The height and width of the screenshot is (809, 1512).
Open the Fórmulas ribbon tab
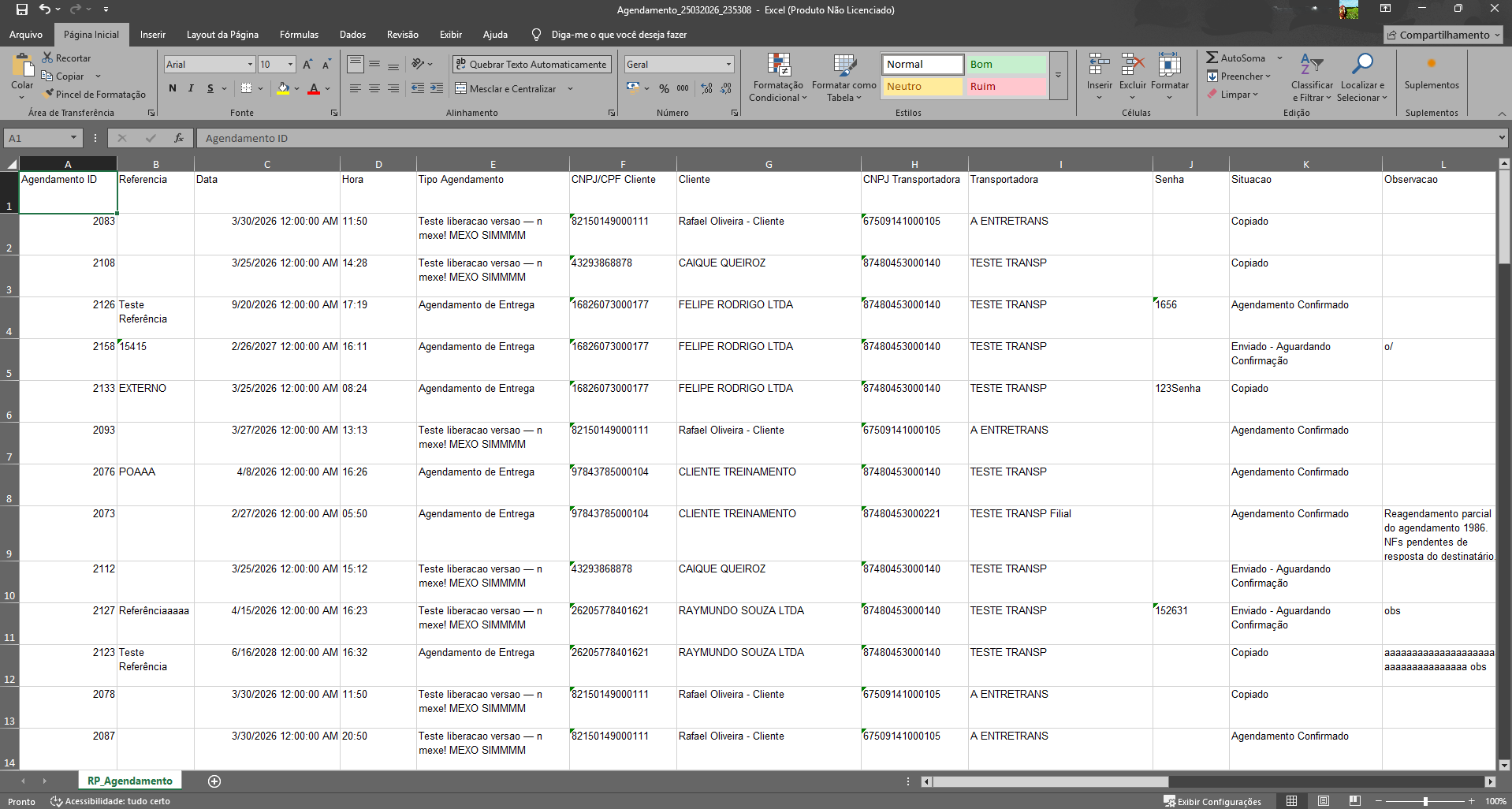point(299,35)
